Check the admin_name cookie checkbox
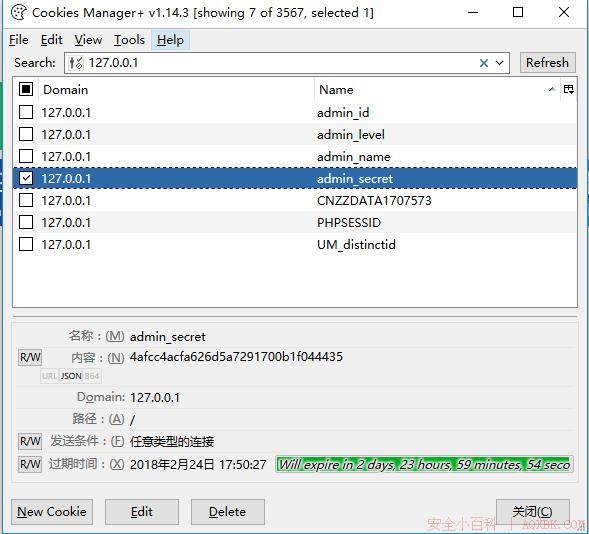Screen dimensions: 589x534 click(x=26, y=156)
